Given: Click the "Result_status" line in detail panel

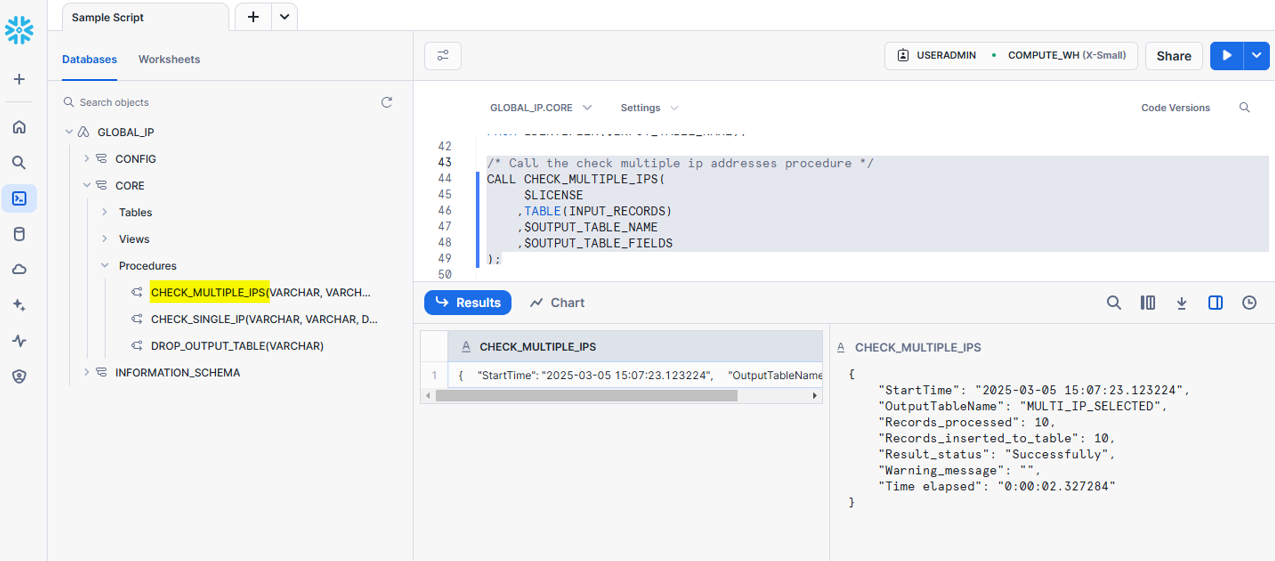Looking at the screenshot, I should coord(997,454).
